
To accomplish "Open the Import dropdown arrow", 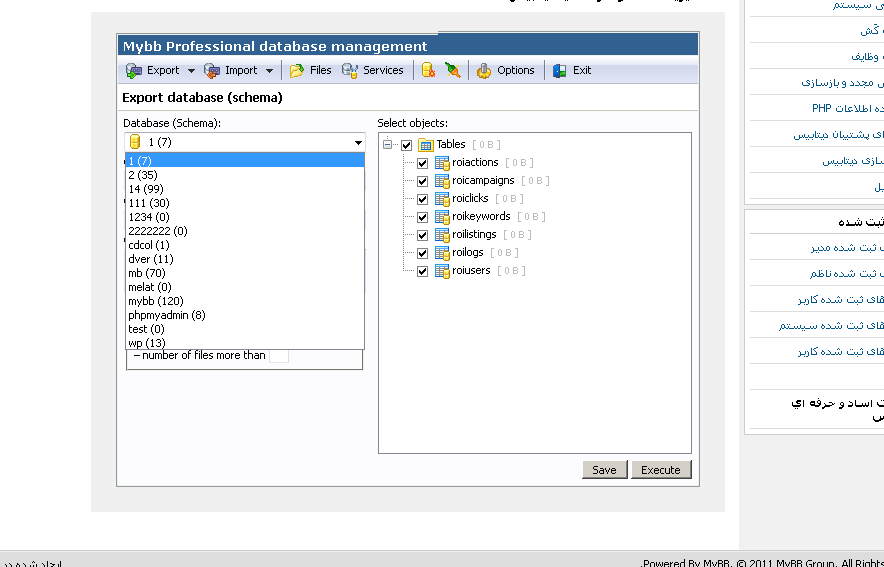I will click(269, 71).
